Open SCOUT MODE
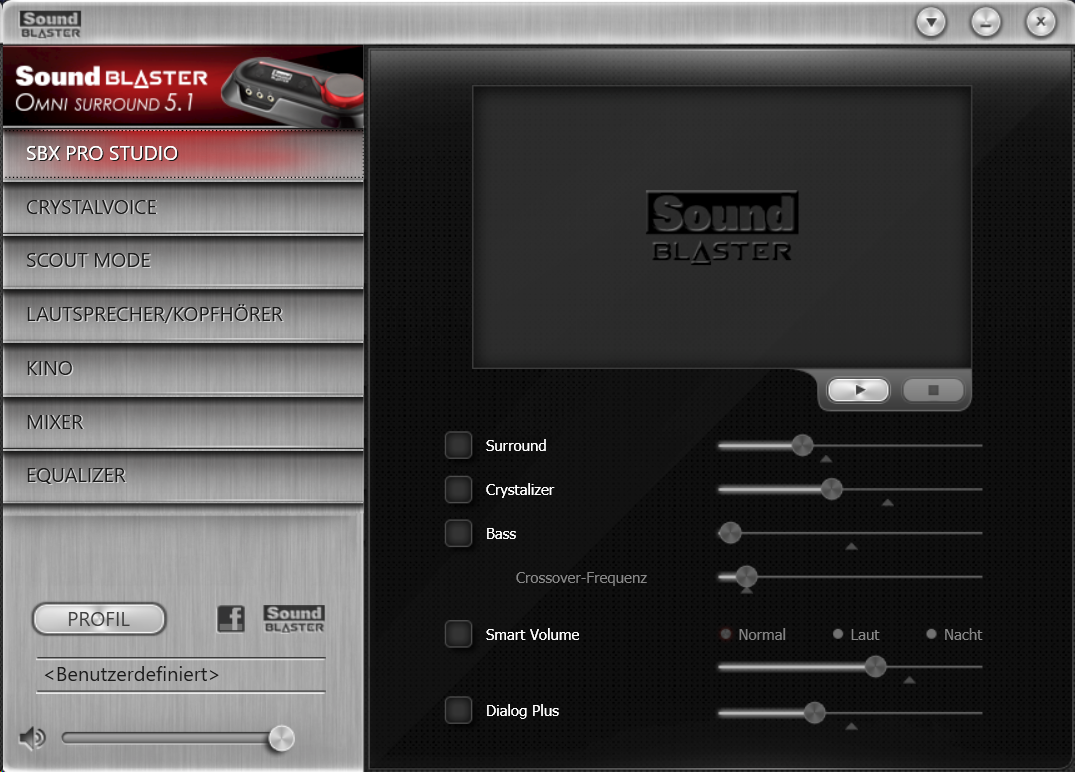 (x=183, y=261)
